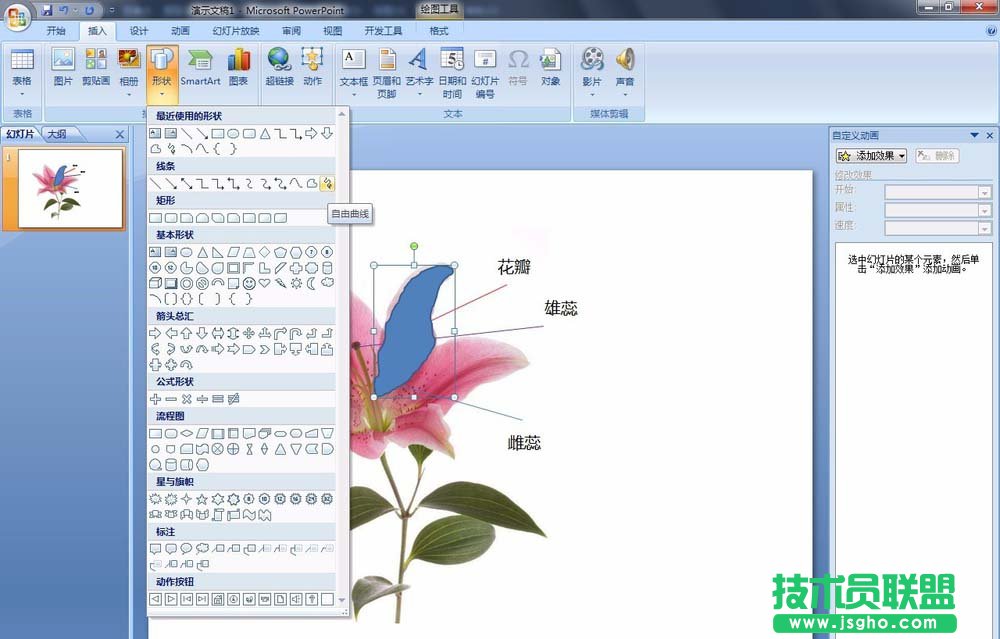
Task: Choose a smiley face from basic shapes
Action: (x=248, y=283)
